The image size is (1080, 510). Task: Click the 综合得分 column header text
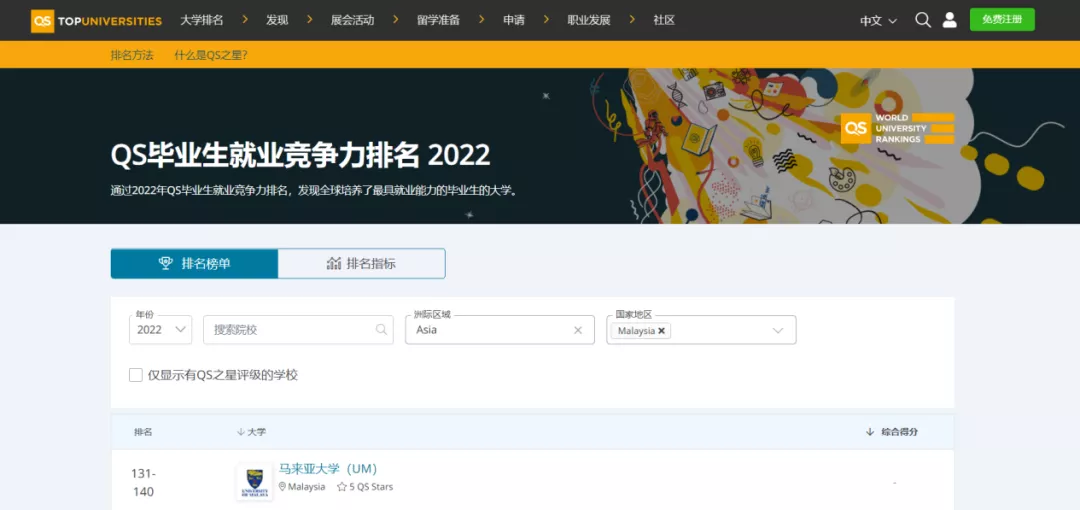(900, 432)
